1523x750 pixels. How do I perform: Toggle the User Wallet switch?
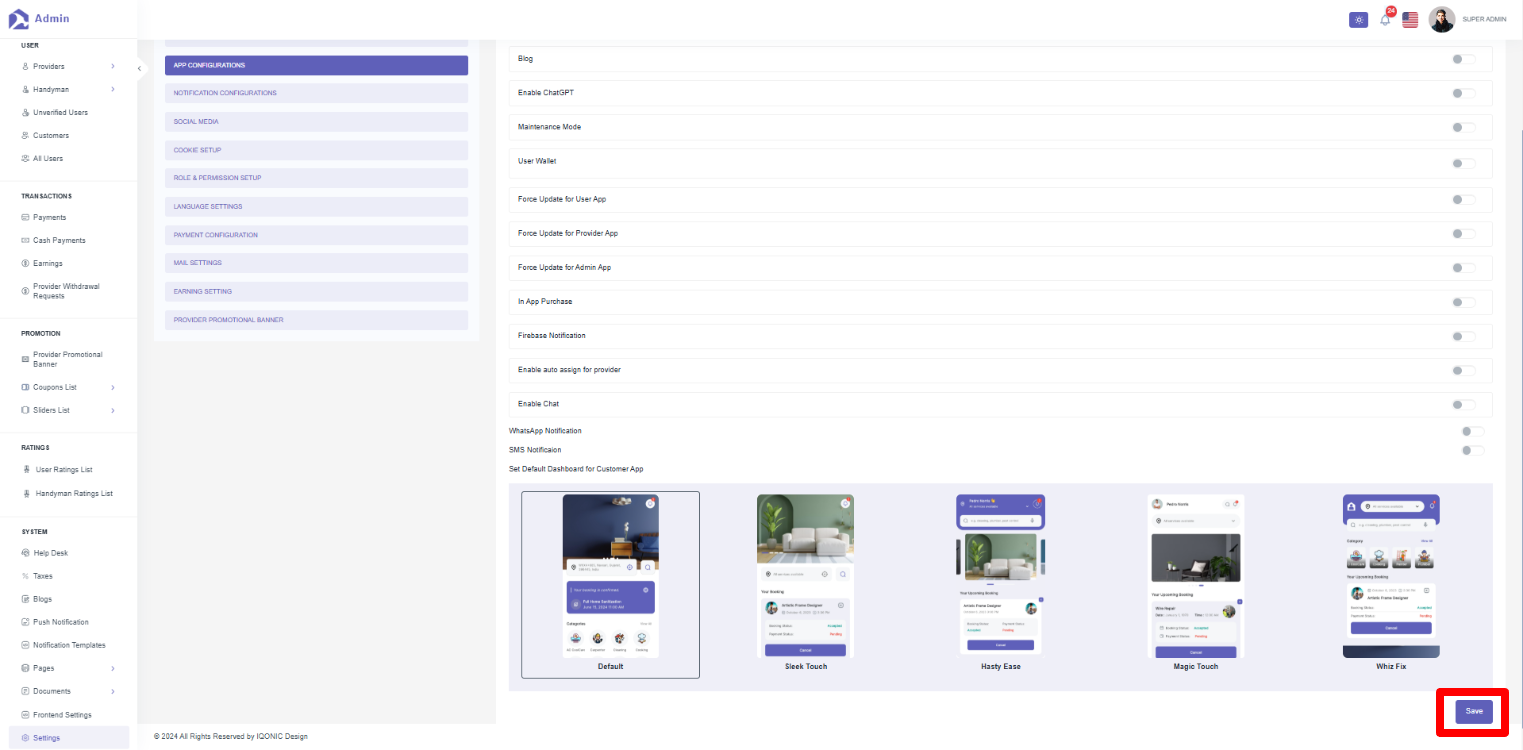coord(1463,163)
